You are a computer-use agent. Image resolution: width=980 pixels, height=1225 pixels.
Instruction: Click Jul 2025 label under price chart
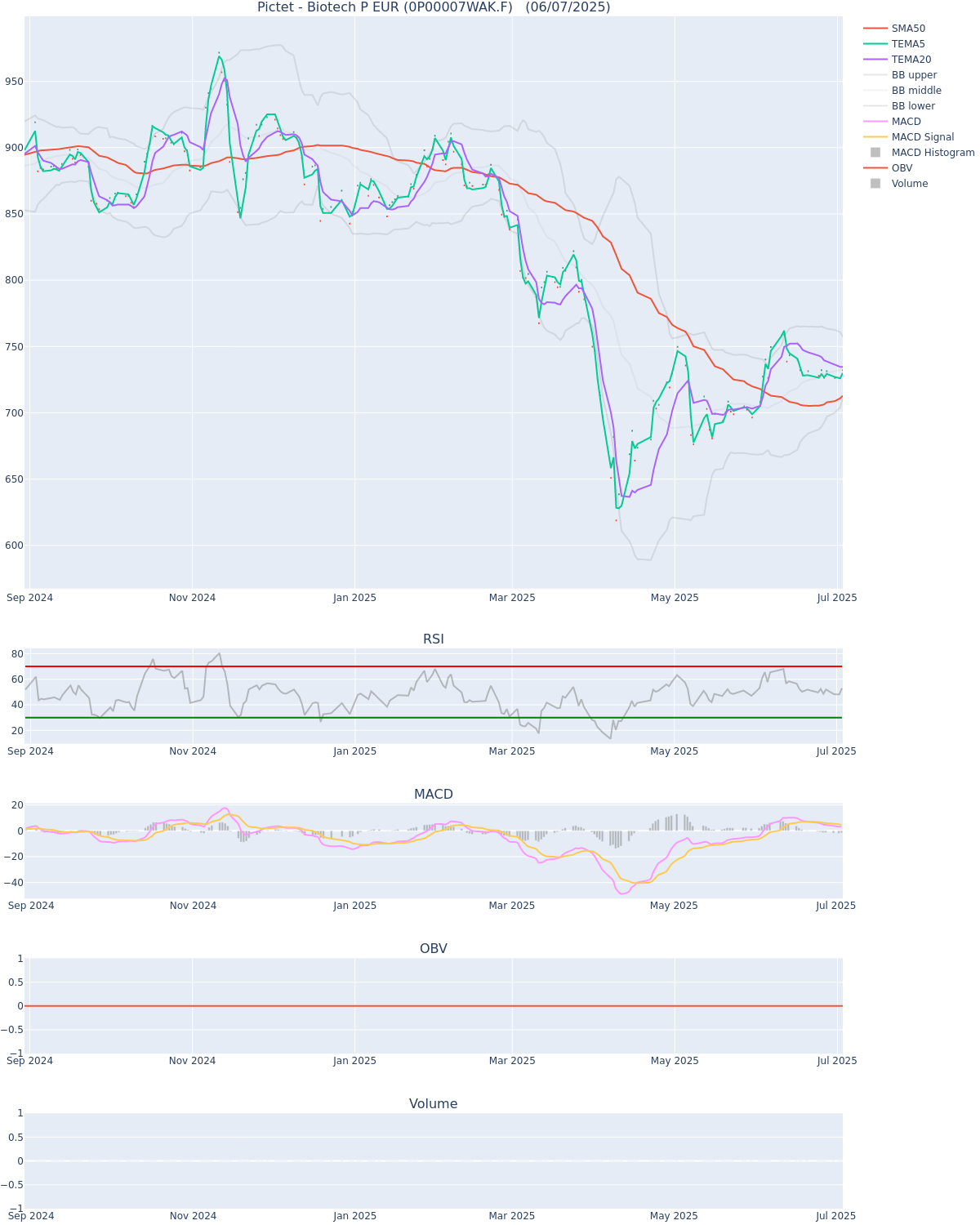(x=837, y=598)
